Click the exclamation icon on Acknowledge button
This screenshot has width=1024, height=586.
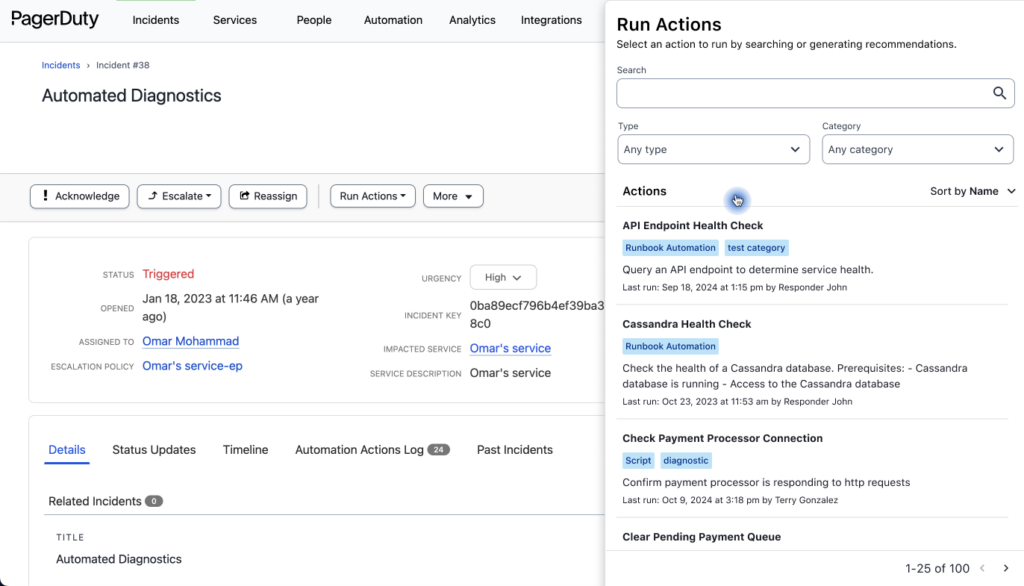[x=44, y=196]
